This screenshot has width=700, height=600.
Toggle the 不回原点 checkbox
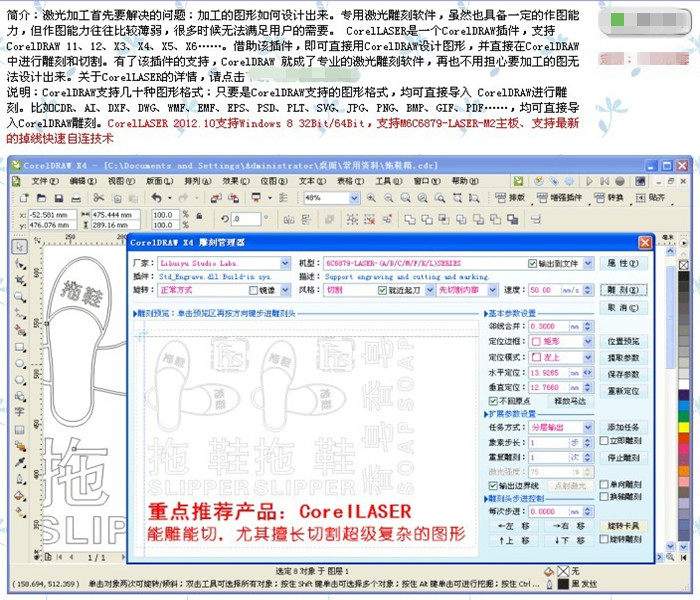click(493, 401)
